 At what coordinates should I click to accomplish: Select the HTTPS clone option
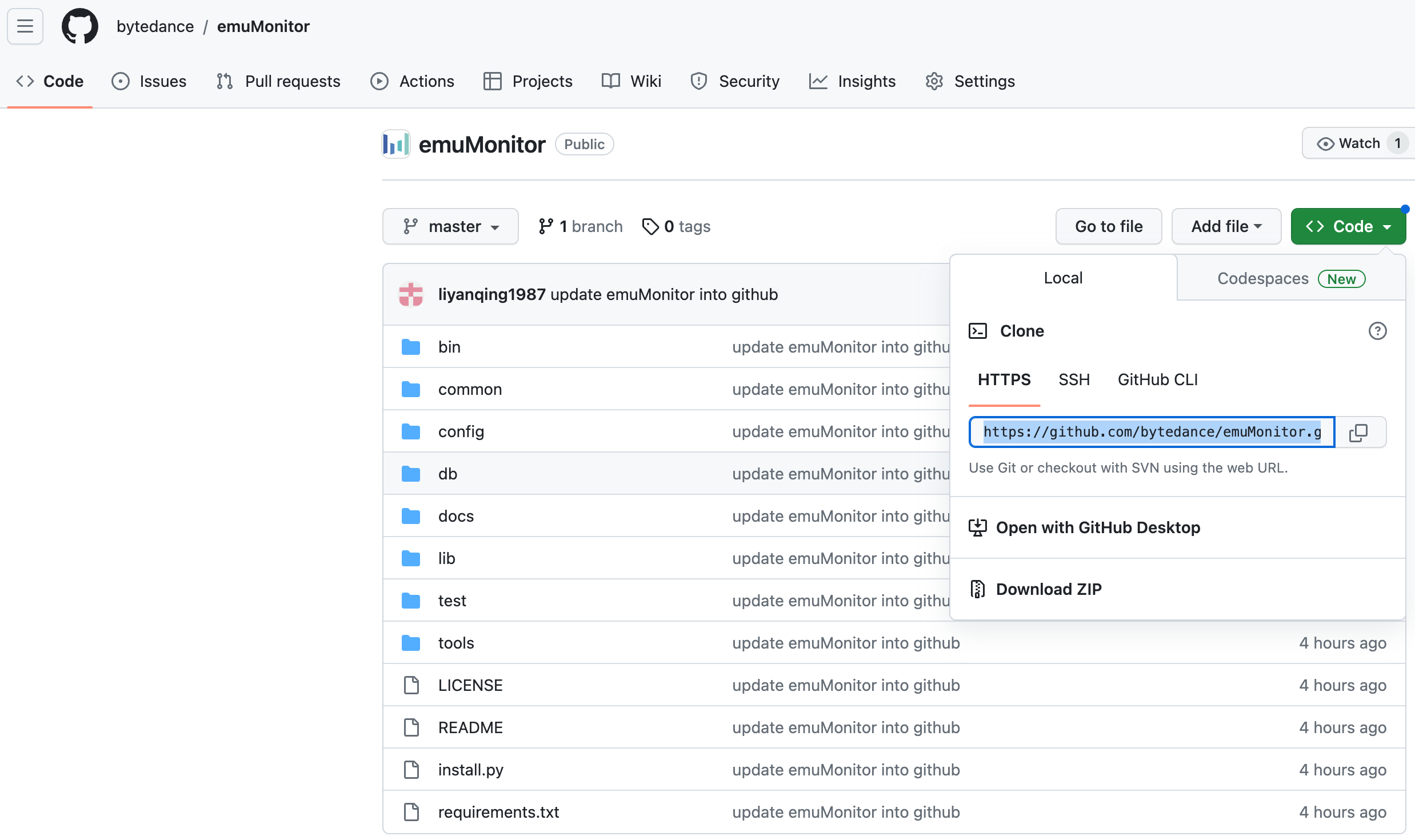1004,380
